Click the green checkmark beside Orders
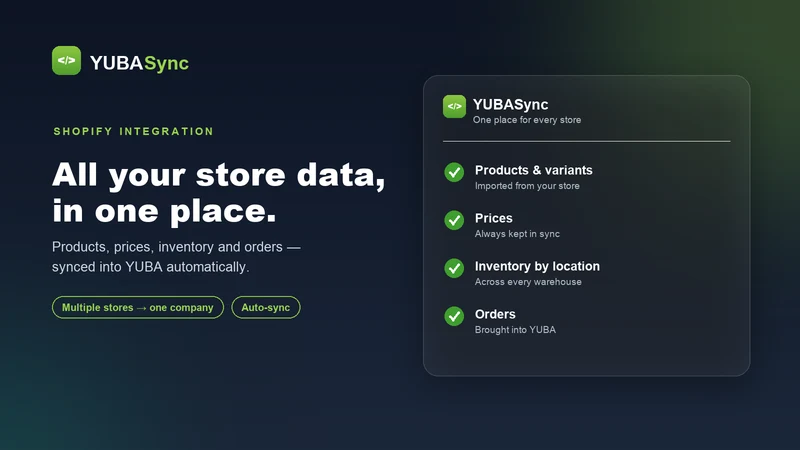Viewport: 800px width, 450px height. pos(454,316)
